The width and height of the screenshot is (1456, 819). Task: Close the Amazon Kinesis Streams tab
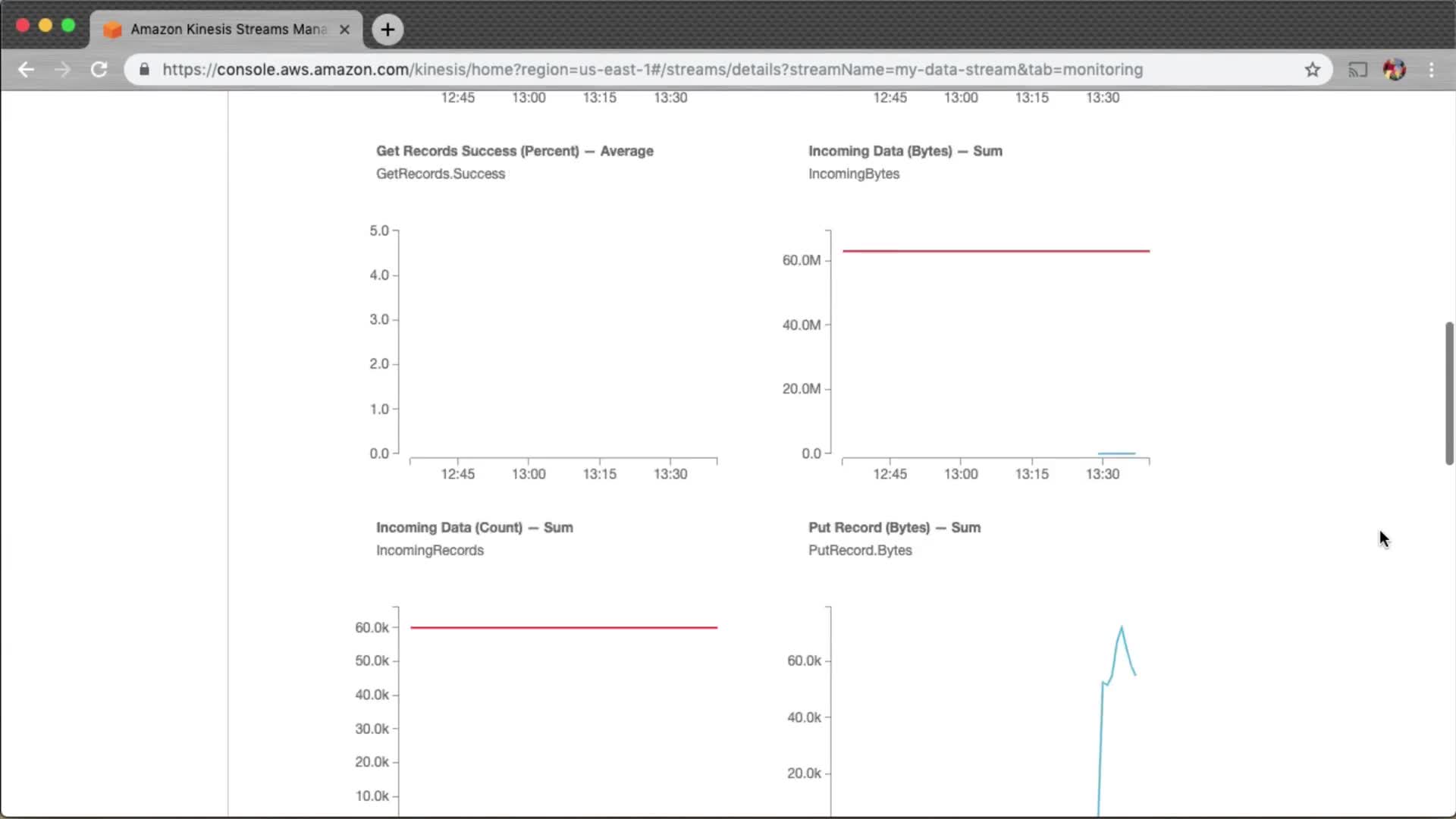coord(344,30)
